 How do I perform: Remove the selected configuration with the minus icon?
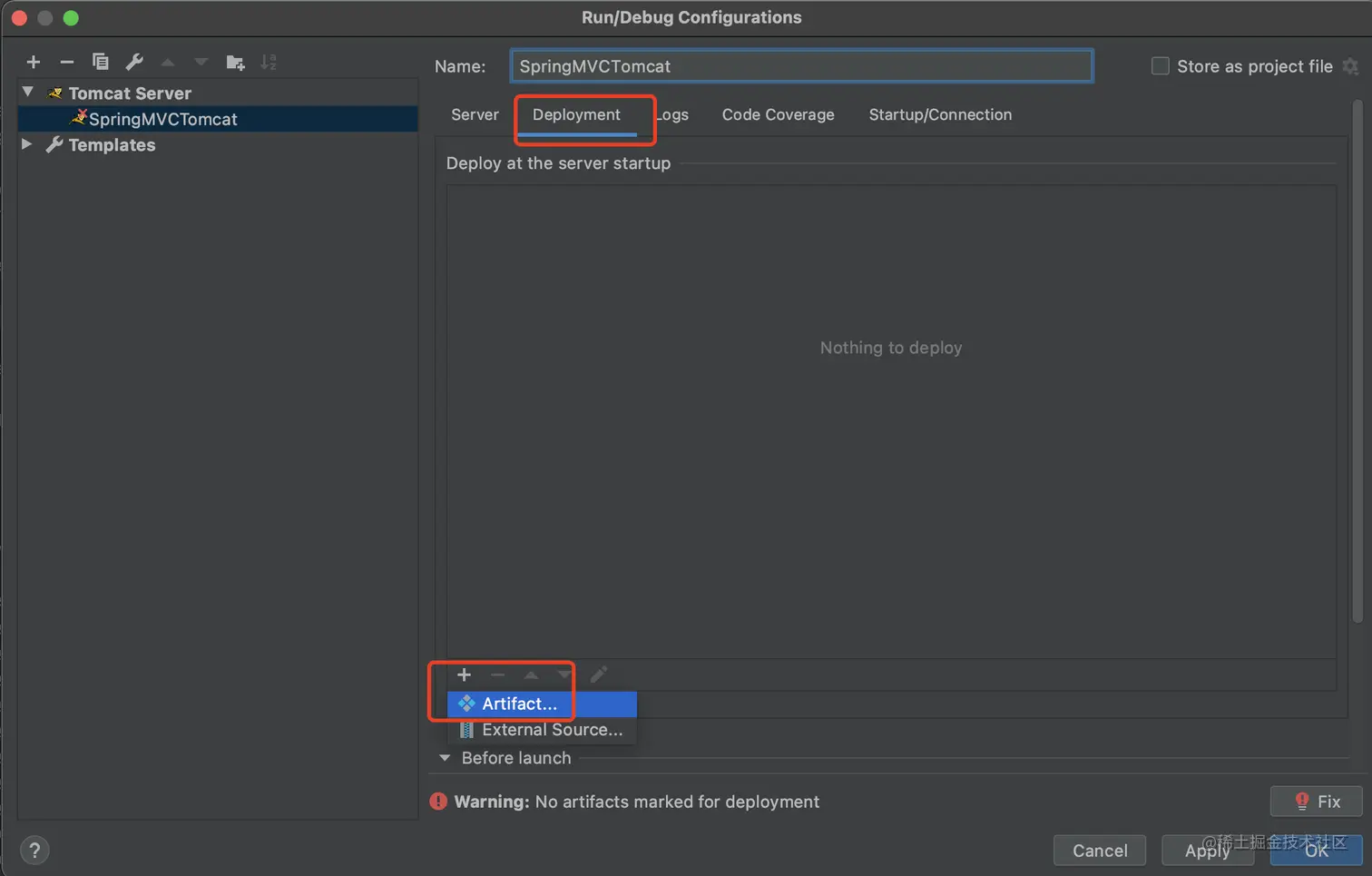tap(66, 62)
